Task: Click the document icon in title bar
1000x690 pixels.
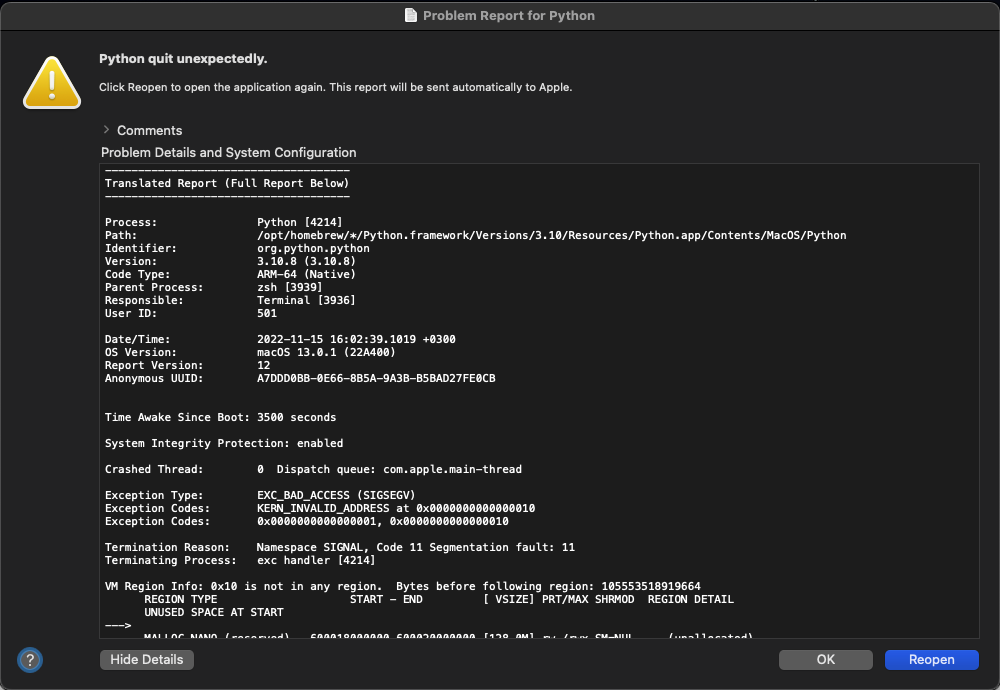Action: click(410, 16)
